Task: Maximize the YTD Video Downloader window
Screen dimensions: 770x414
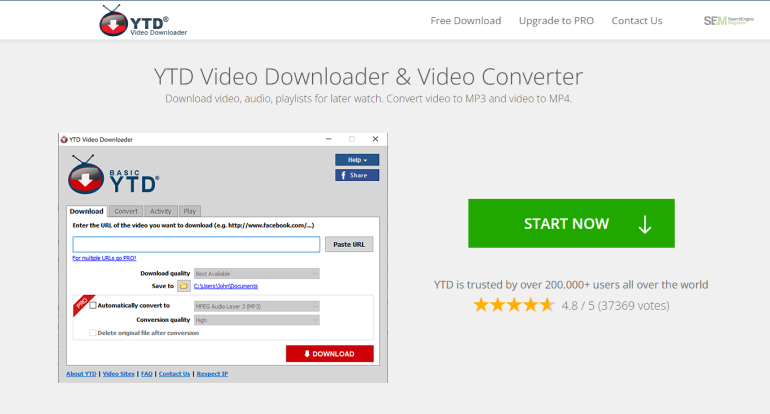Action: [352, 139]
